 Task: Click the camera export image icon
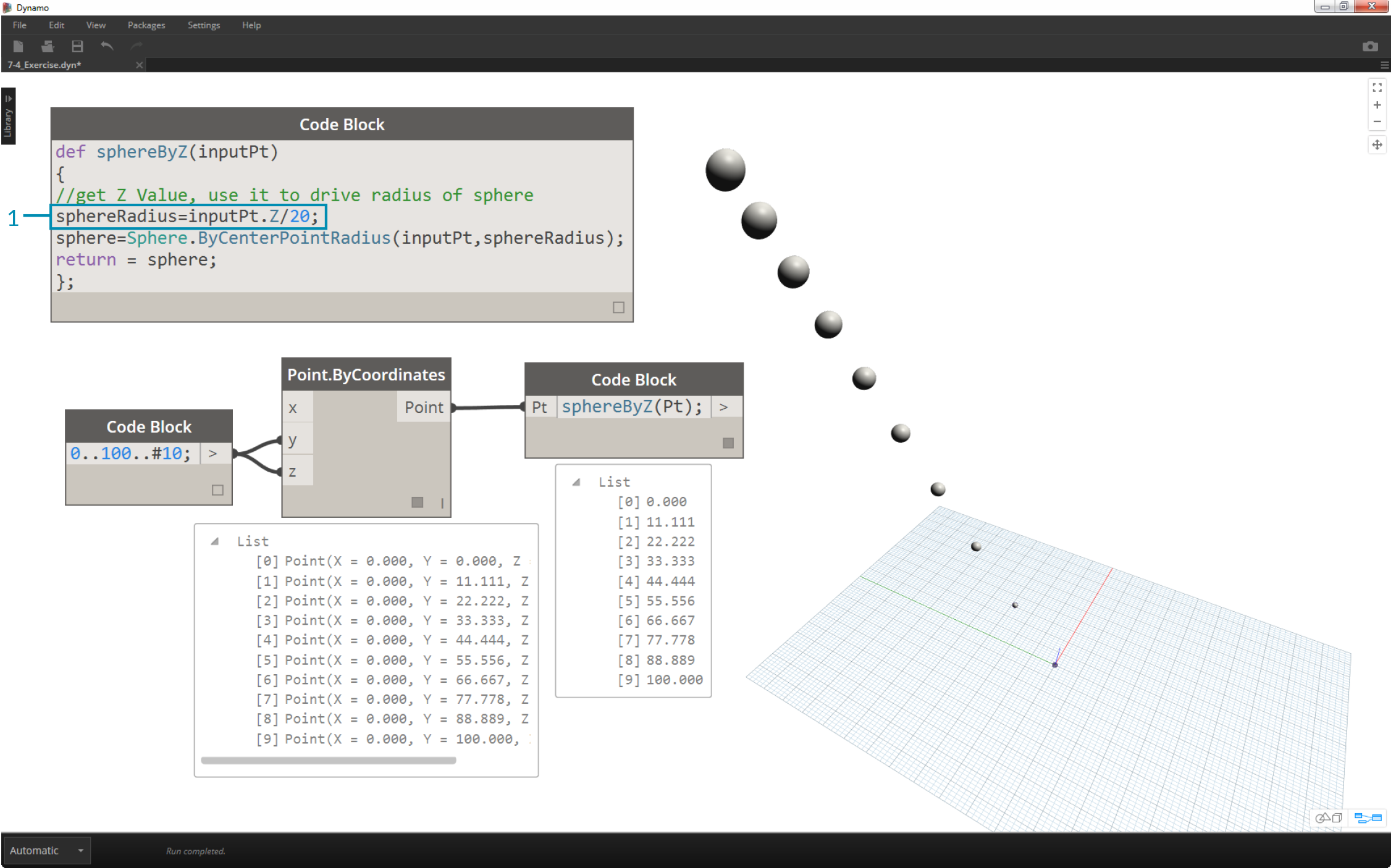tap(1370, 46)
